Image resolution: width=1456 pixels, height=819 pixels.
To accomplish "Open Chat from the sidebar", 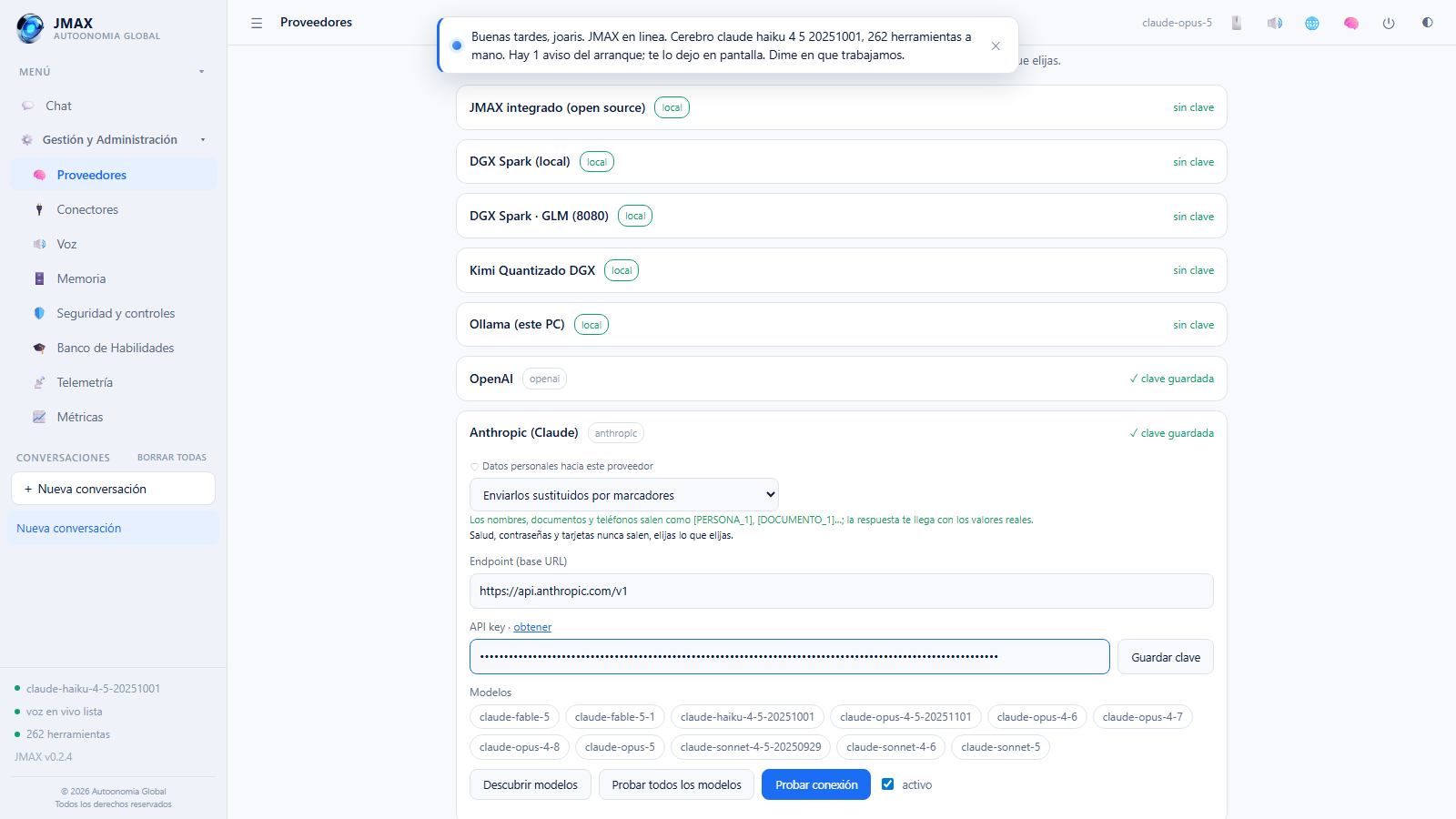I will pos(113,106).
